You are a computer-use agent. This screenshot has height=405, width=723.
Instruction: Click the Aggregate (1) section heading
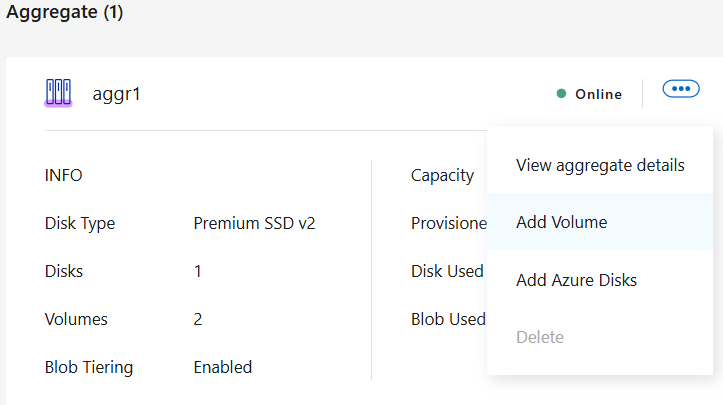pos(64,14)
